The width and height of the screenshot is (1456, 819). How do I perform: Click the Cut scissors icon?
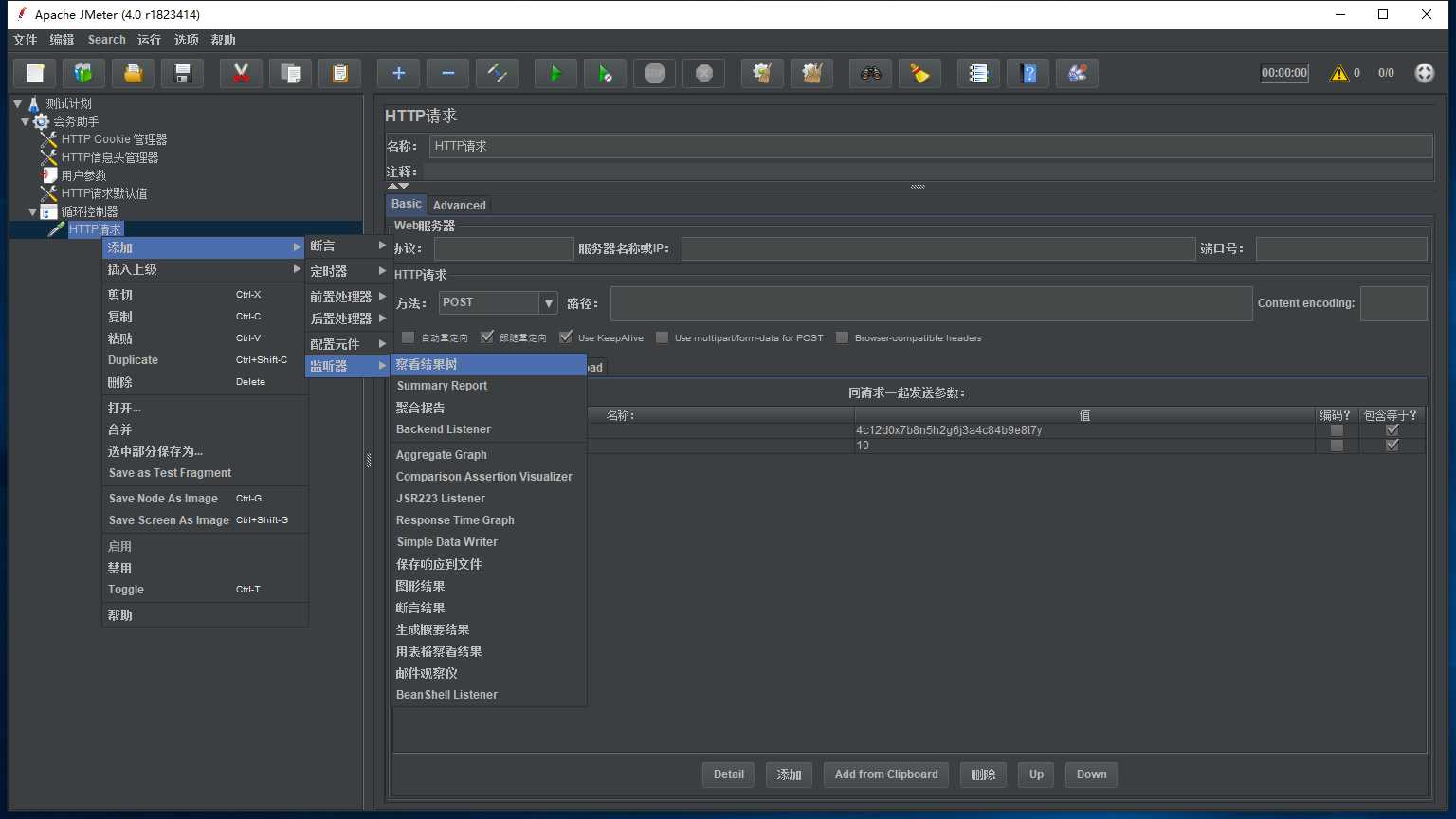pyautogui.click(x=241, y=73)
